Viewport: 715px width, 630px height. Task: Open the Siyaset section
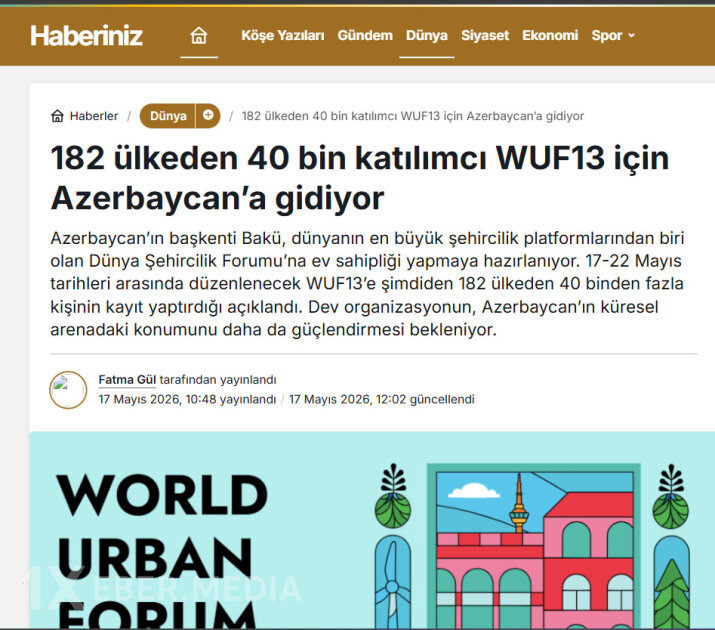485,35
